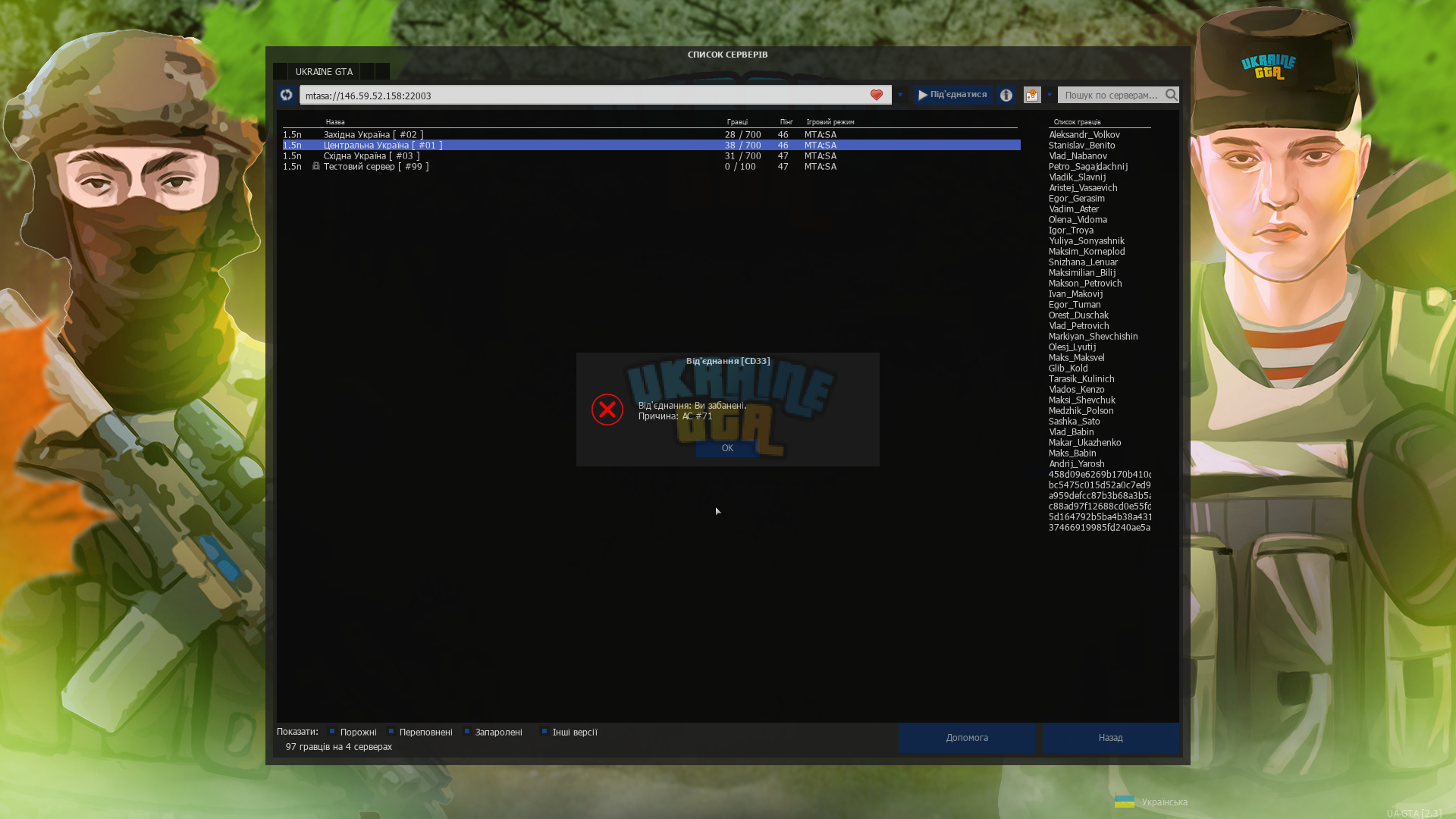Click the magnifier search icon
1456x819 pixels.
1172,95
